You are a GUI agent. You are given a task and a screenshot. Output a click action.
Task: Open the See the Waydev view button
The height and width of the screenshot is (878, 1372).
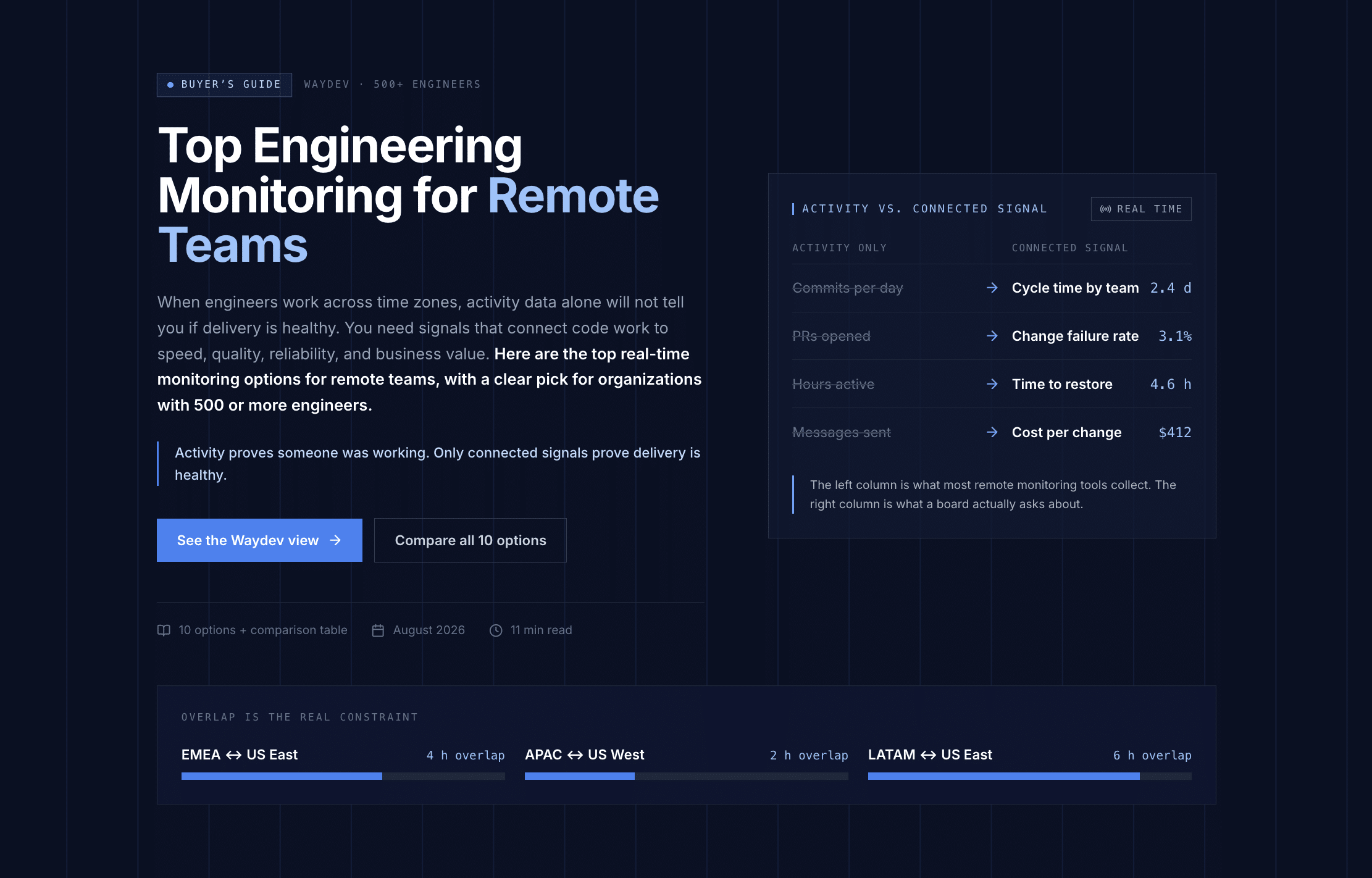point(259,540)
